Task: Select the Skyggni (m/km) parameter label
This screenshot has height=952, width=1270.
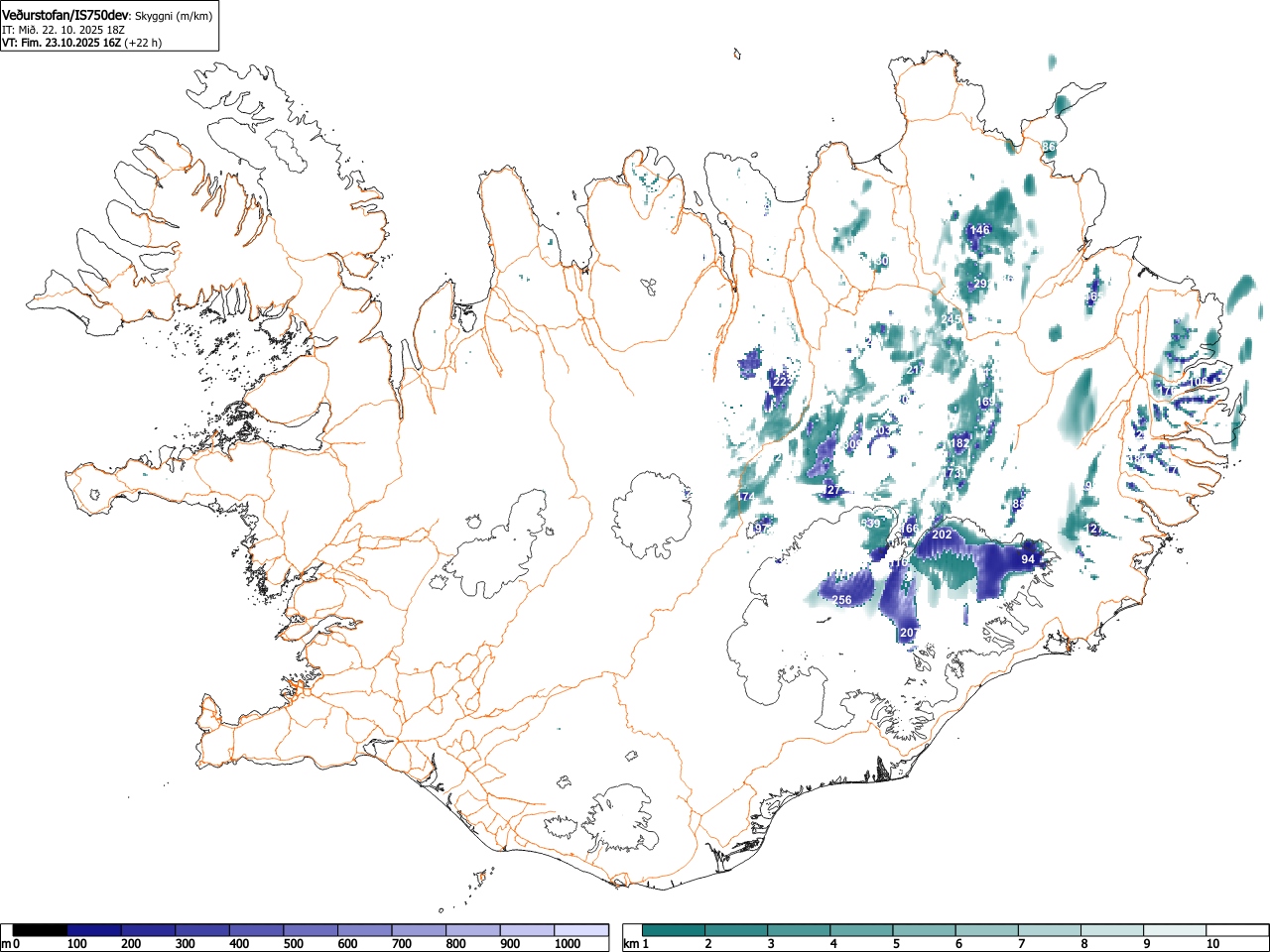Action: tap(173, 16)
